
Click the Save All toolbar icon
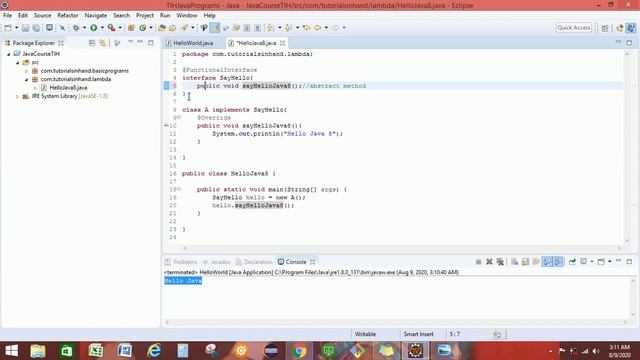36,28
